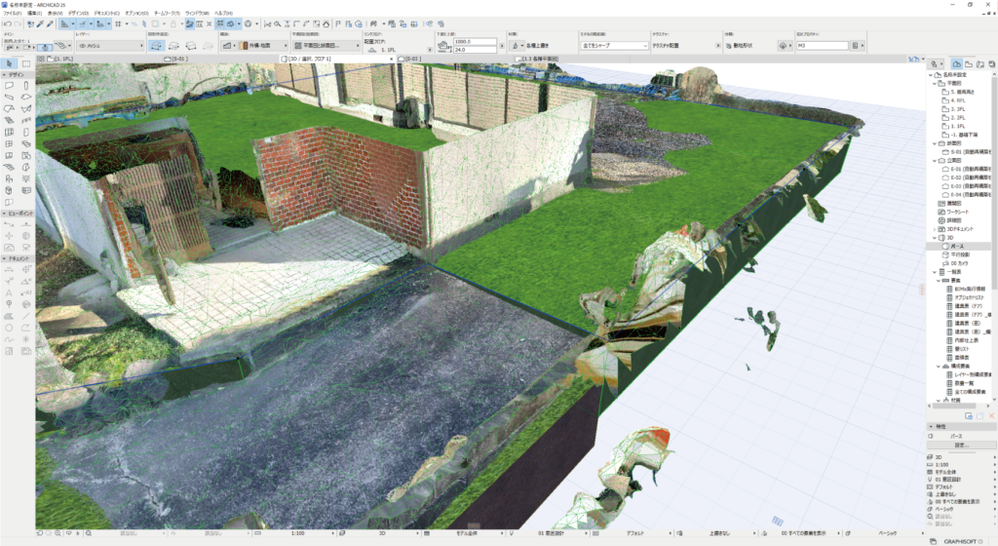
Task: Choose the Slab tool
Action: pyautogui.click(x=26, y=97)
